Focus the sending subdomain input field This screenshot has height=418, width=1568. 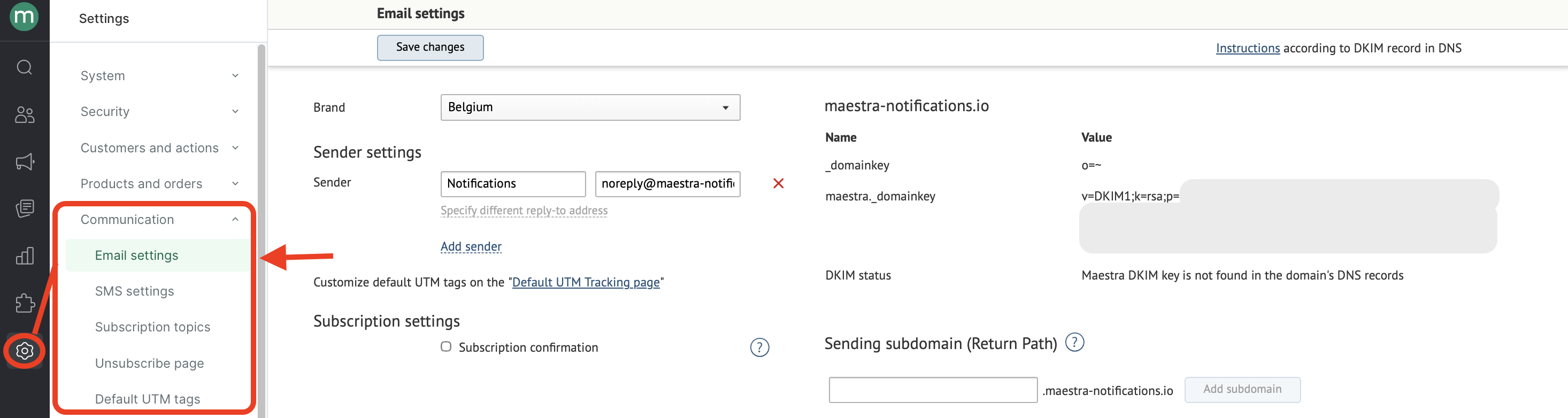(x=933, y=390)
